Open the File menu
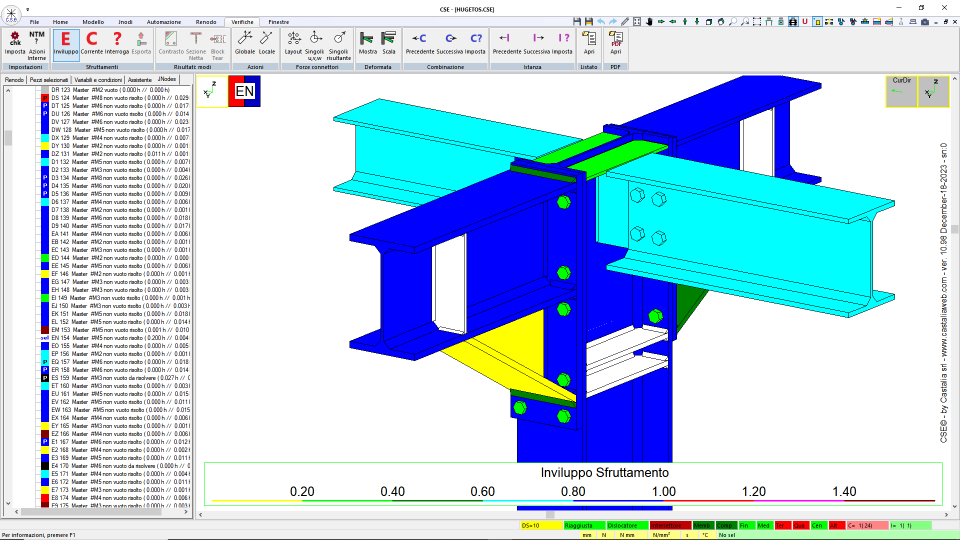 [34, 22]
